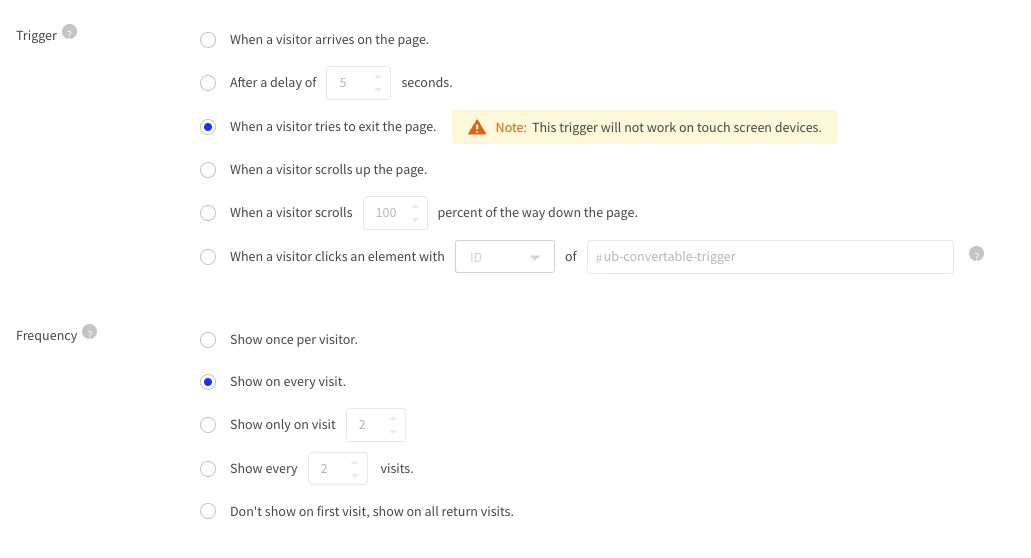Click the help icon next to Frequency
This screenshot has height=558, width=1031.
89,332
